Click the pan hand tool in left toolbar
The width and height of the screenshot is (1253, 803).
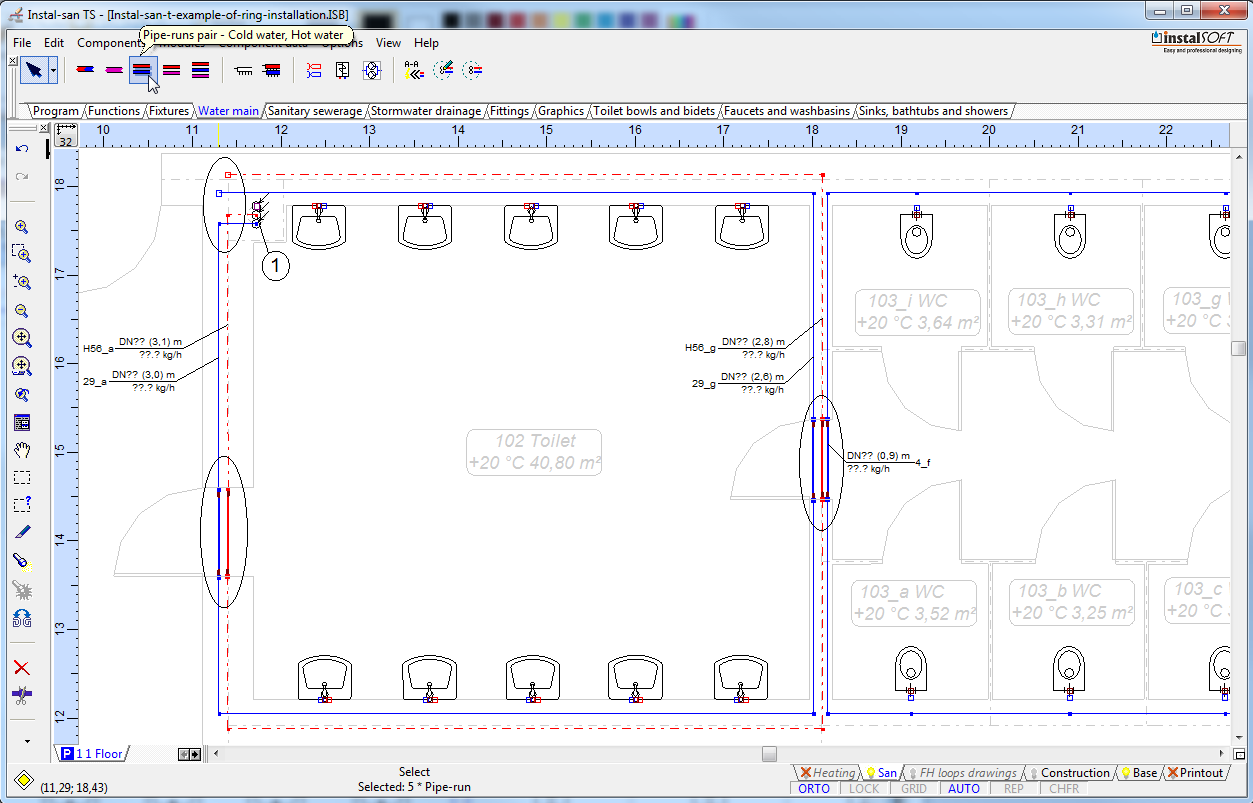[22, 450]
